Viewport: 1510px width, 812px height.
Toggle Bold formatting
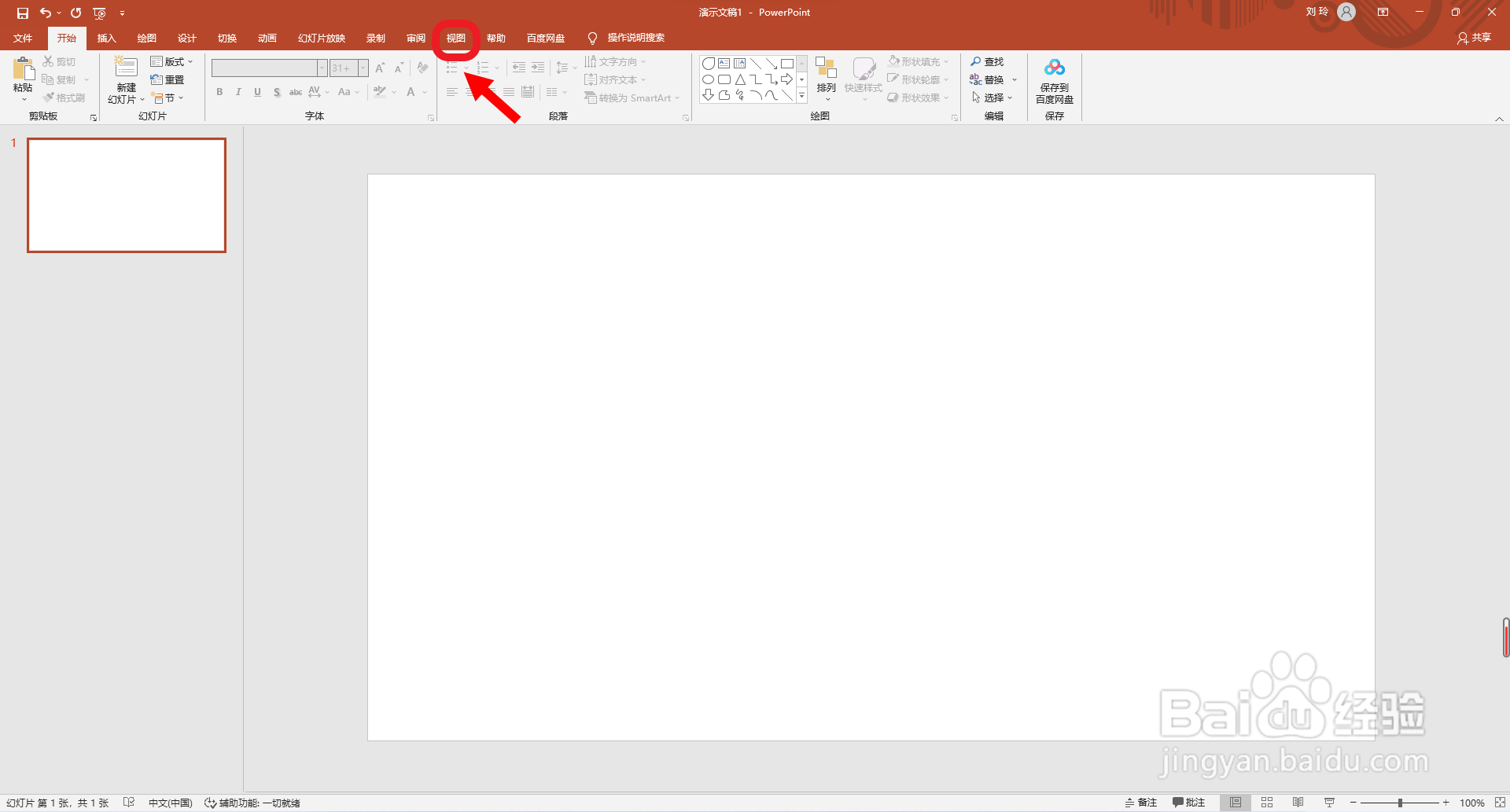click(x=219, y=92)
